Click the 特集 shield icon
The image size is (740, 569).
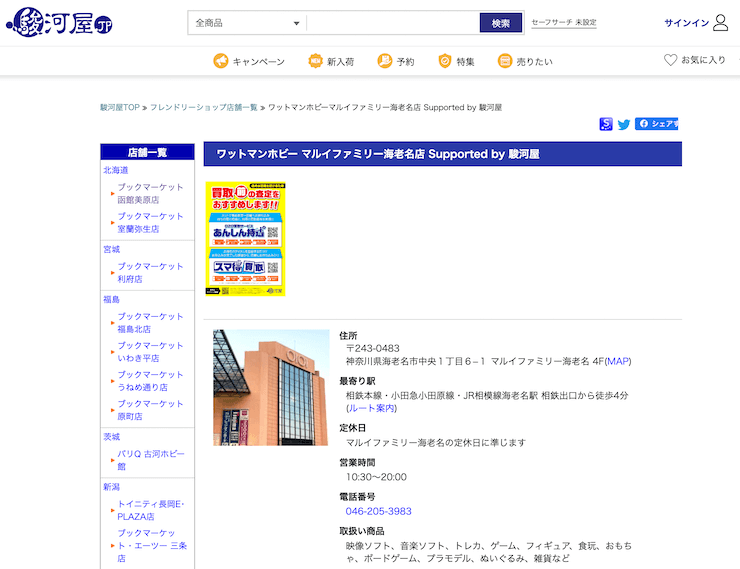point(445,61)
